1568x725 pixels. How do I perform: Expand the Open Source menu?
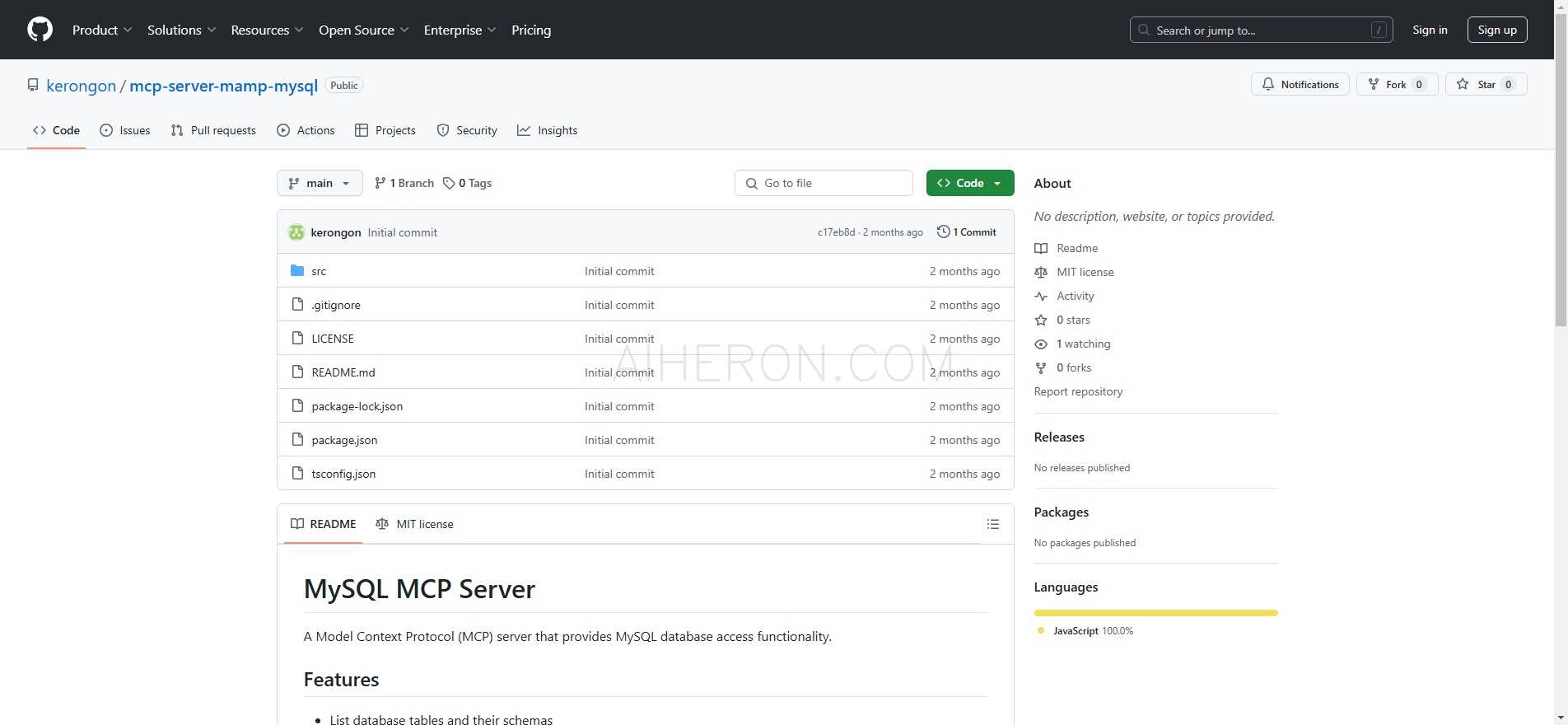(364, 30)
